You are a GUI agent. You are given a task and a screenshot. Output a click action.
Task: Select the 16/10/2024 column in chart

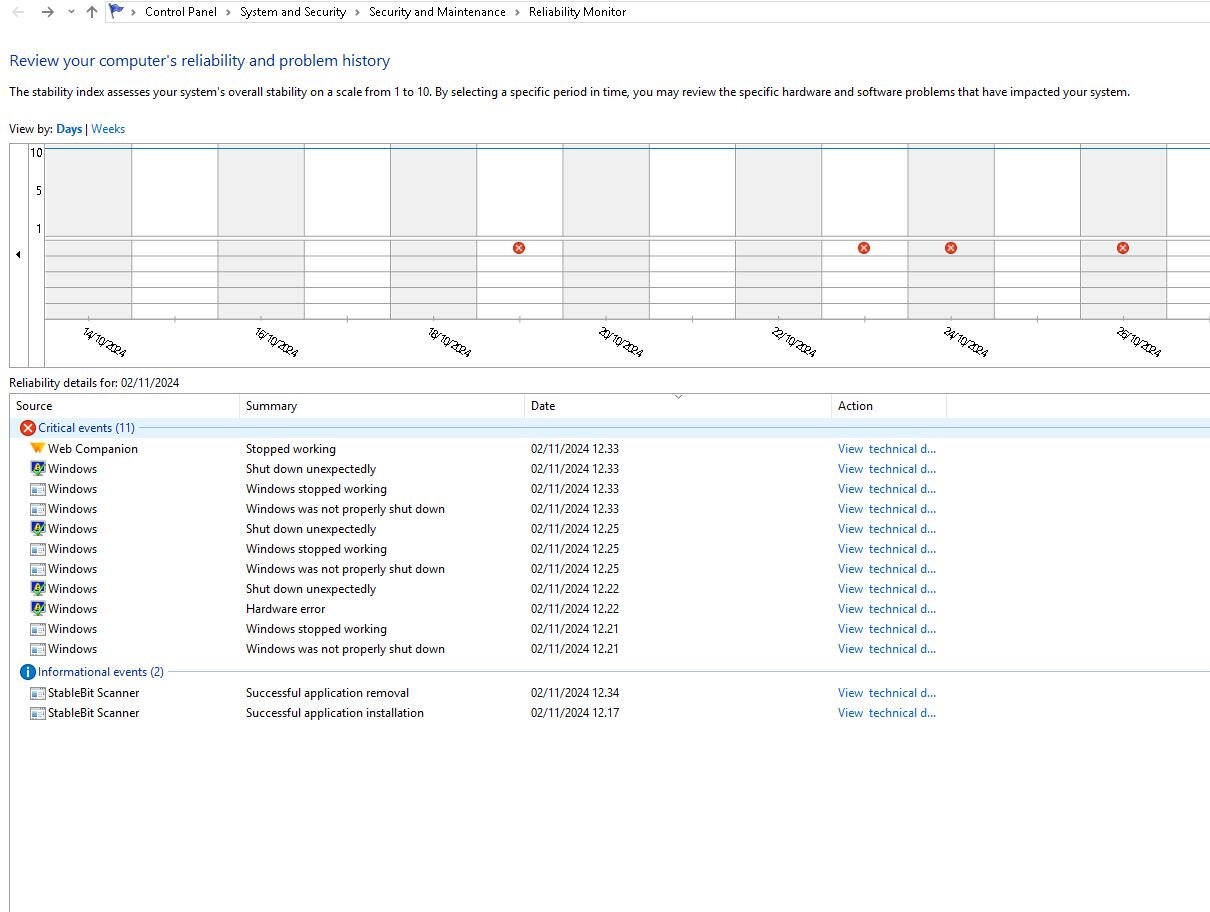pos(261,232)
